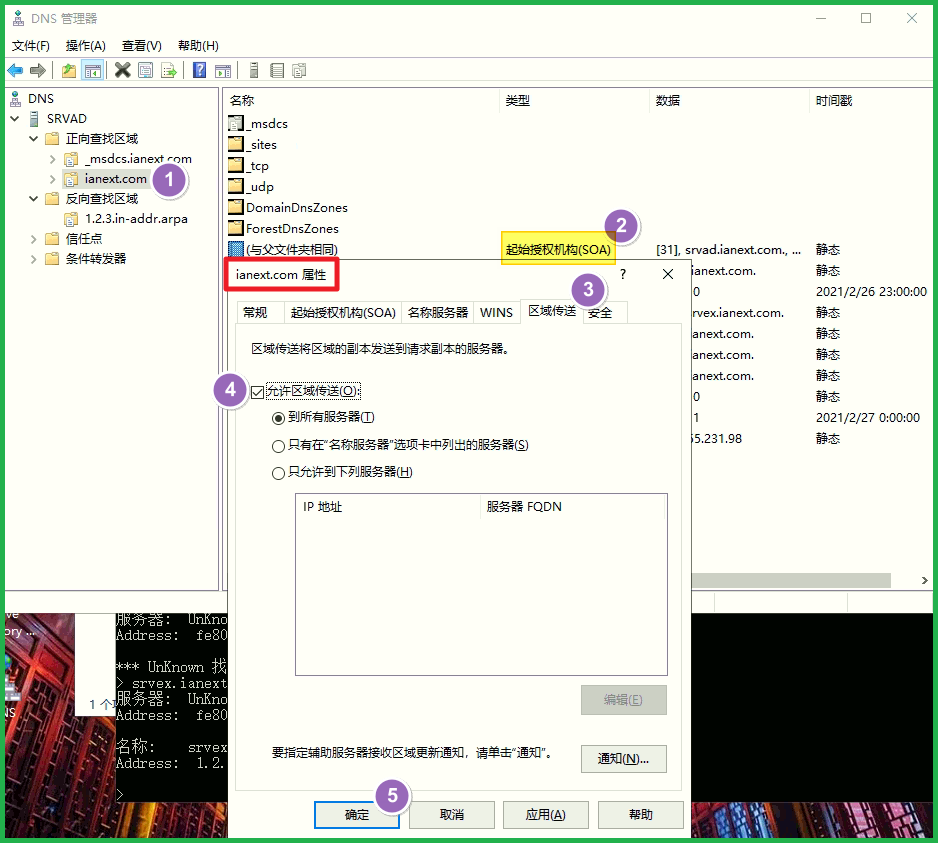Switch to the 区域传送 tab

tap(552, 311)
